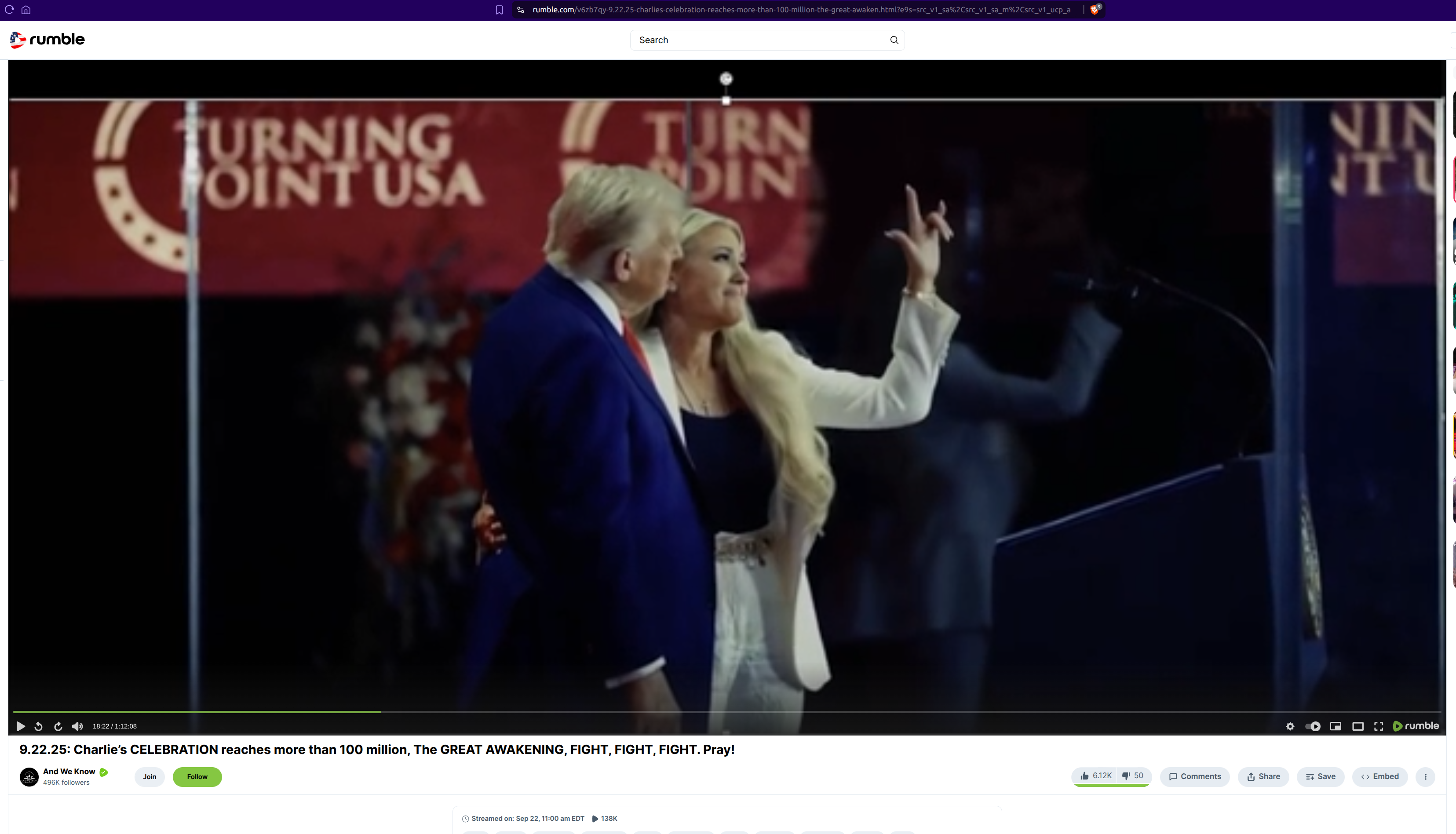Click the video time display 18:22 / 1:12:08
The height and width of the screenshot is (834, 1456).
pos(115,726)
